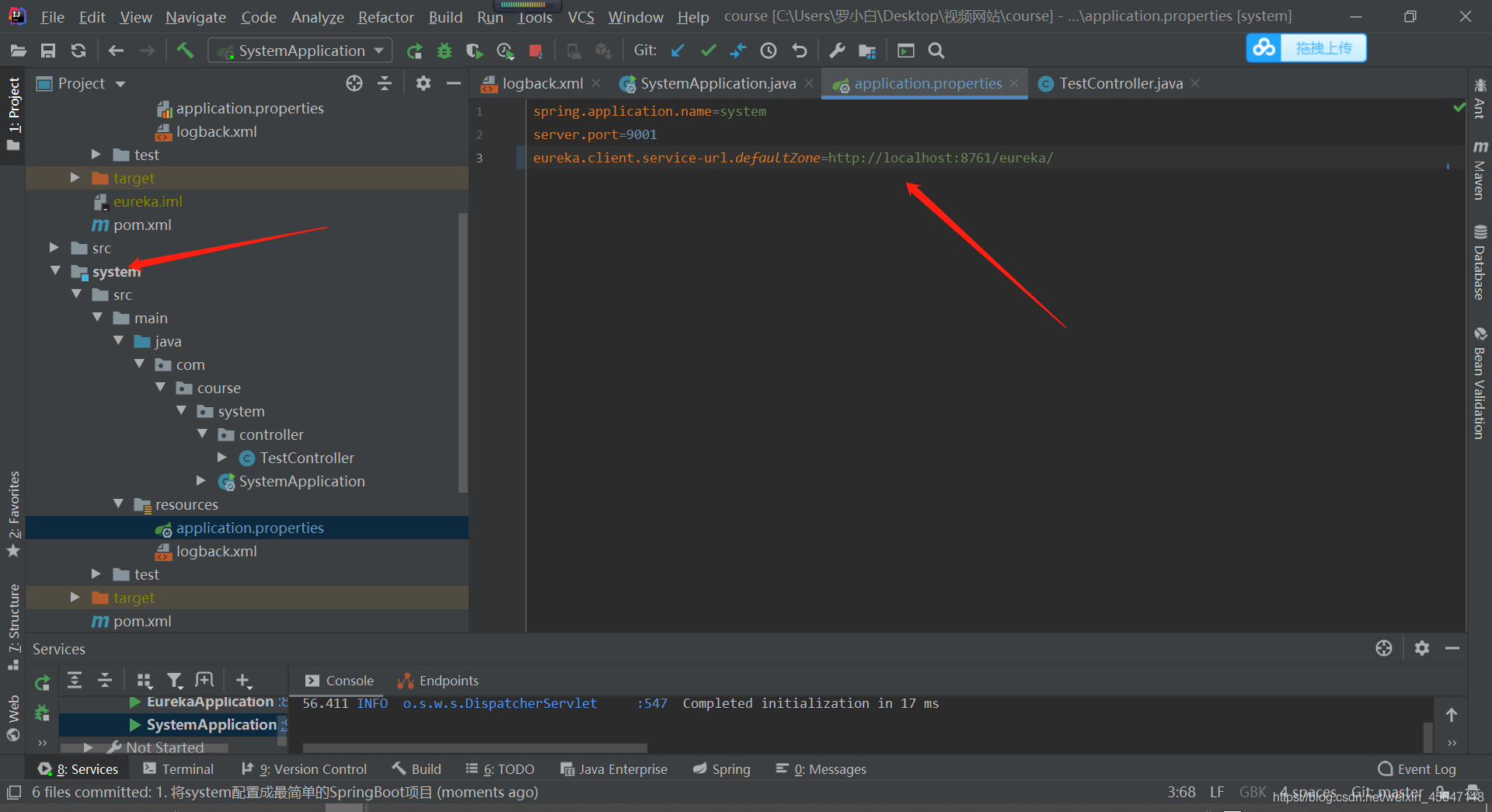
Task: Open Project panel gear options
Action: (x=423, y=84)
